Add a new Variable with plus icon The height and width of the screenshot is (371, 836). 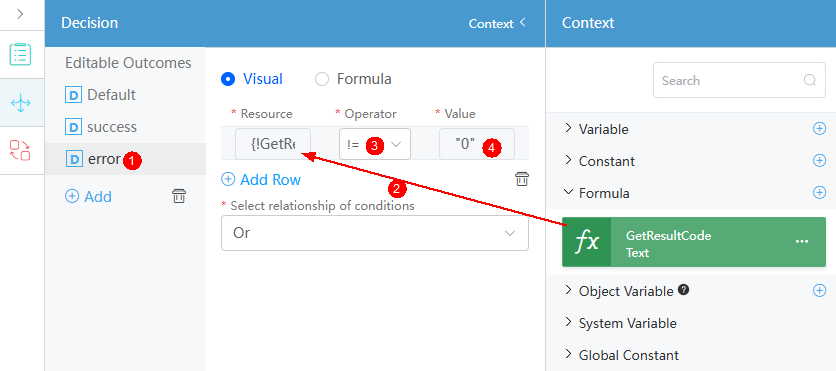click(x=819, y=128)
